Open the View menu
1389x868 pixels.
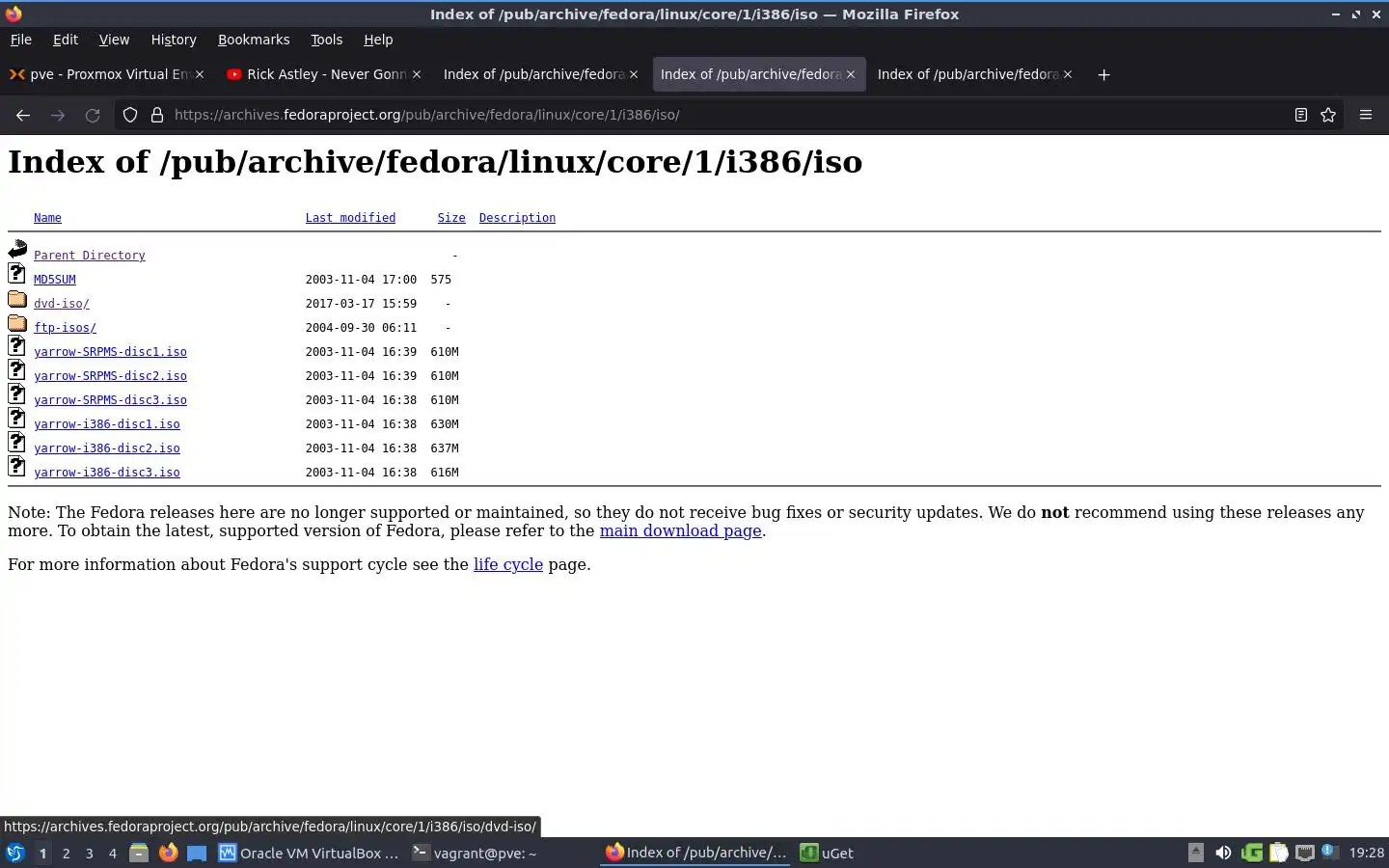pos(114,40)
